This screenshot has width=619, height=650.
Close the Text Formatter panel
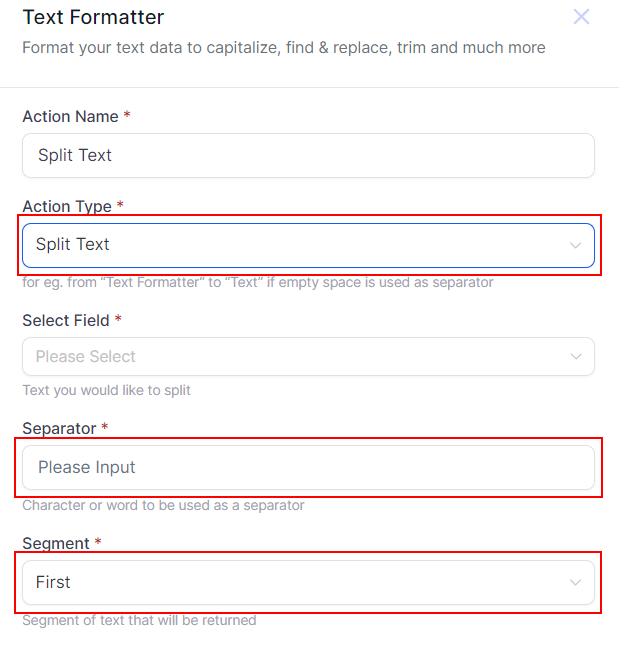[x=581, y=17]
